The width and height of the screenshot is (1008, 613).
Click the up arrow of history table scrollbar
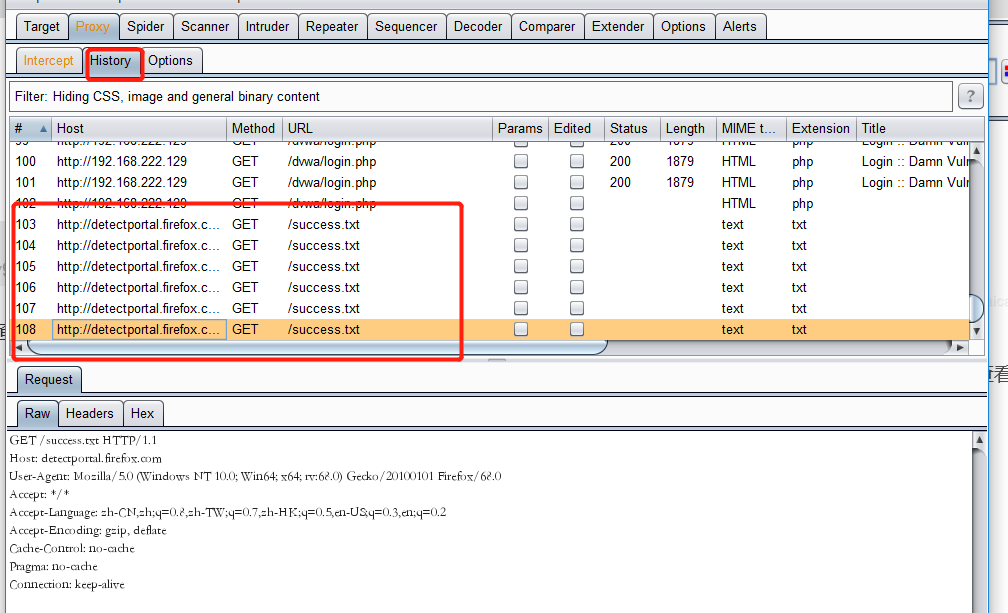976,150
